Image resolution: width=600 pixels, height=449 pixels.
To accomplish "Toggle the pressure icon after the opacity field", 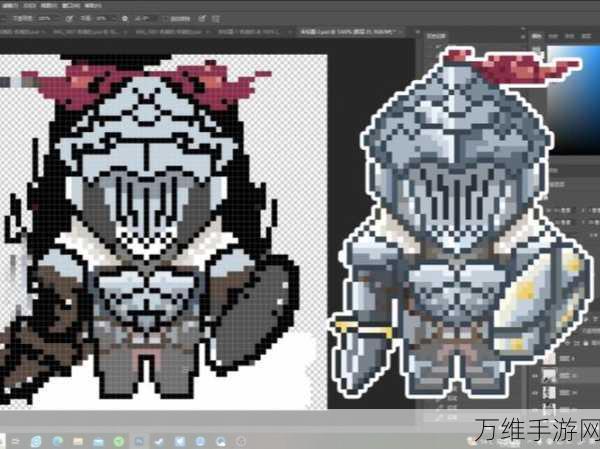I will click(x=69, y=18).
